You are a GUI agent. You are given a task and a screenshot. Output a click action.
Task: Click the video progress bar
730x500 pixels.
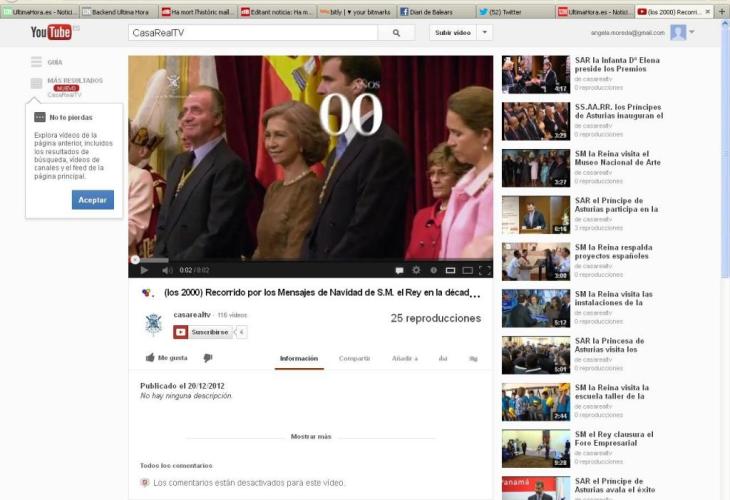point(310,260)
